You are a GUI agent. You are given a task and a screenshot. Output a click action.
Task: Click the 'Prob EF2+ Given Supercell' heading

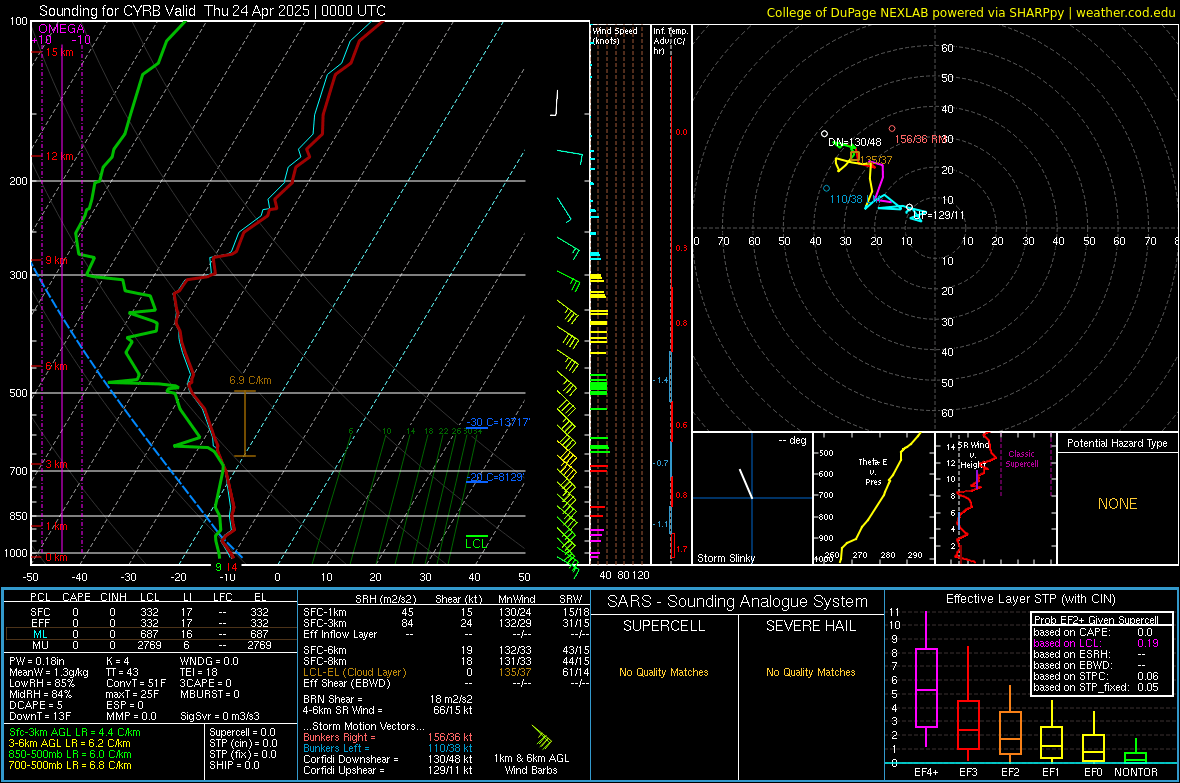coord(1096,620)
